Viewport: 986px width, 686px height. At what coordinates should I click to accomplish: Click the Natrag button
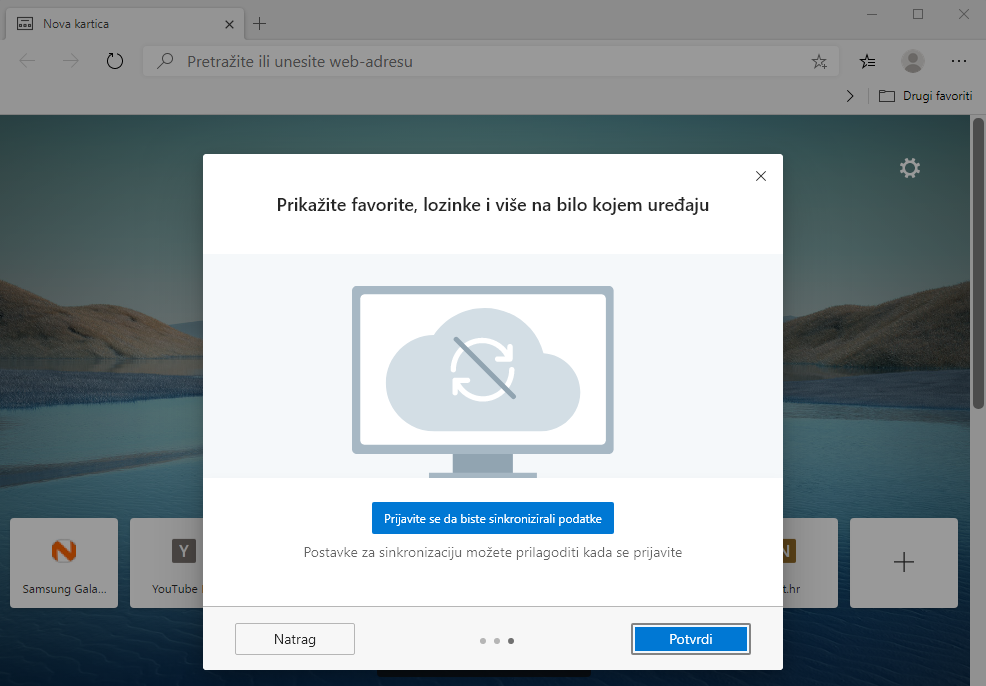point(295,639)
